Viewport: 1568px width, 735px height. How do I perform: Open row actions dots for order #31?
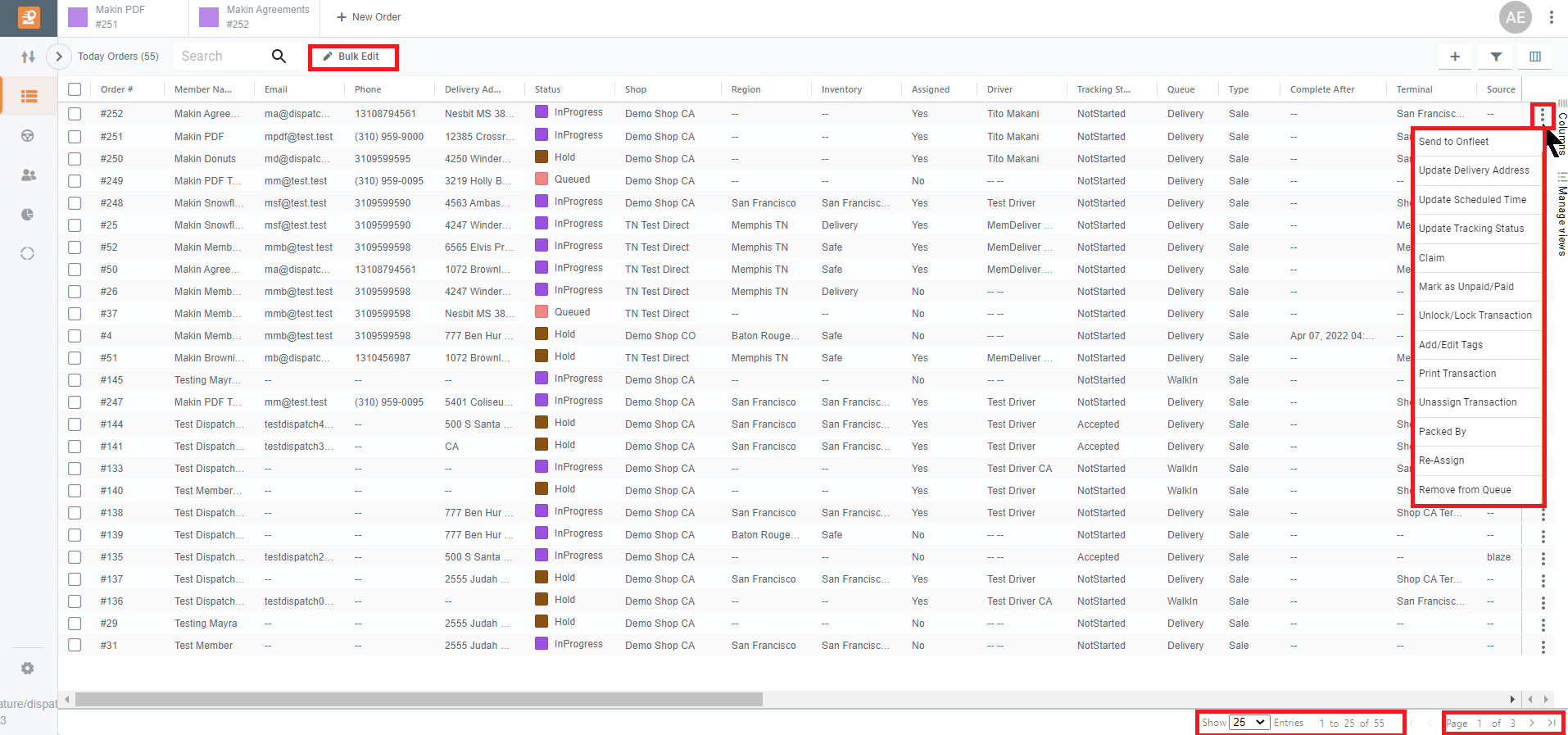pos(1543,647)
